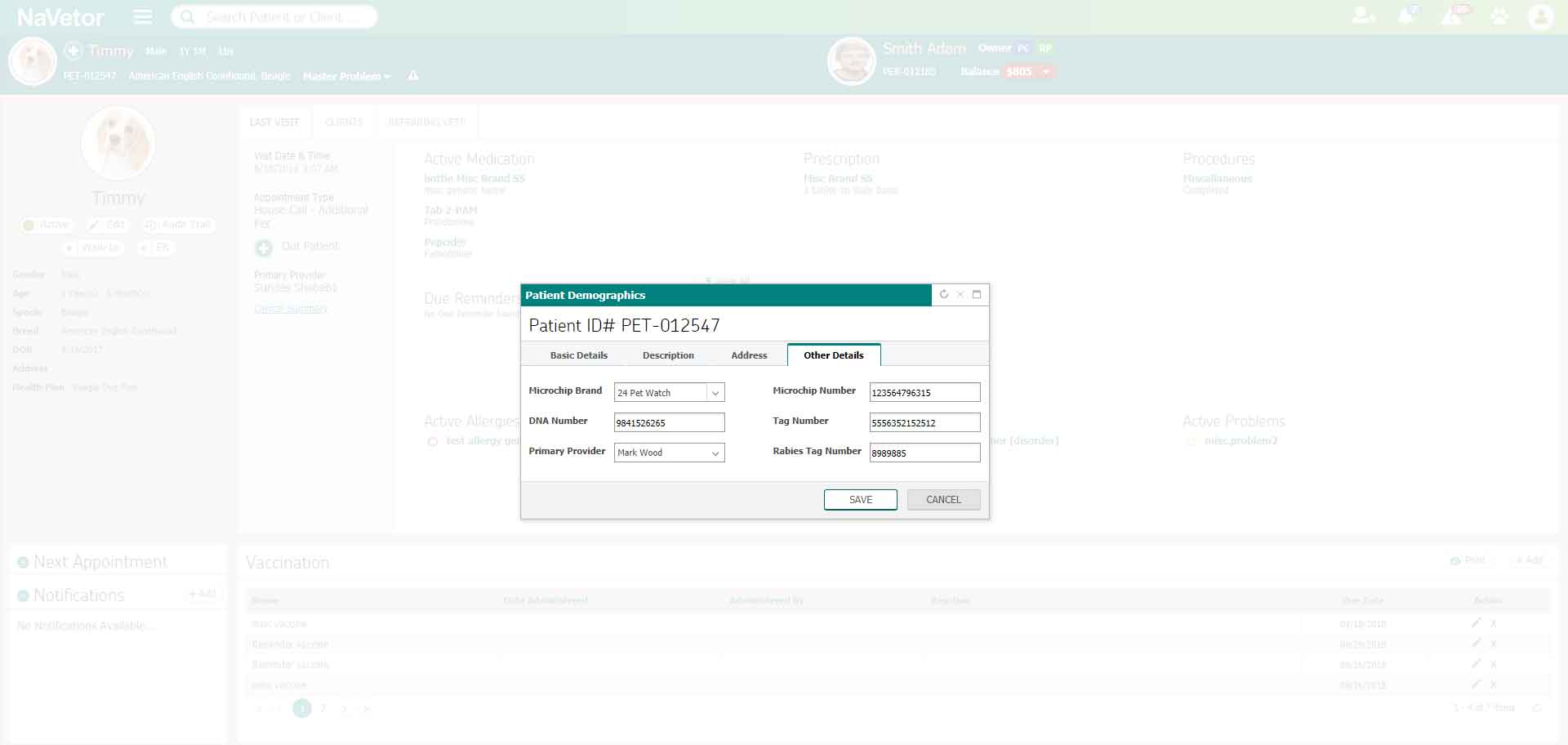Screen dimensions: 1568x745
Task: Click the Microchip Number input field
Action: pyautogui.click(x=924, y=392)
